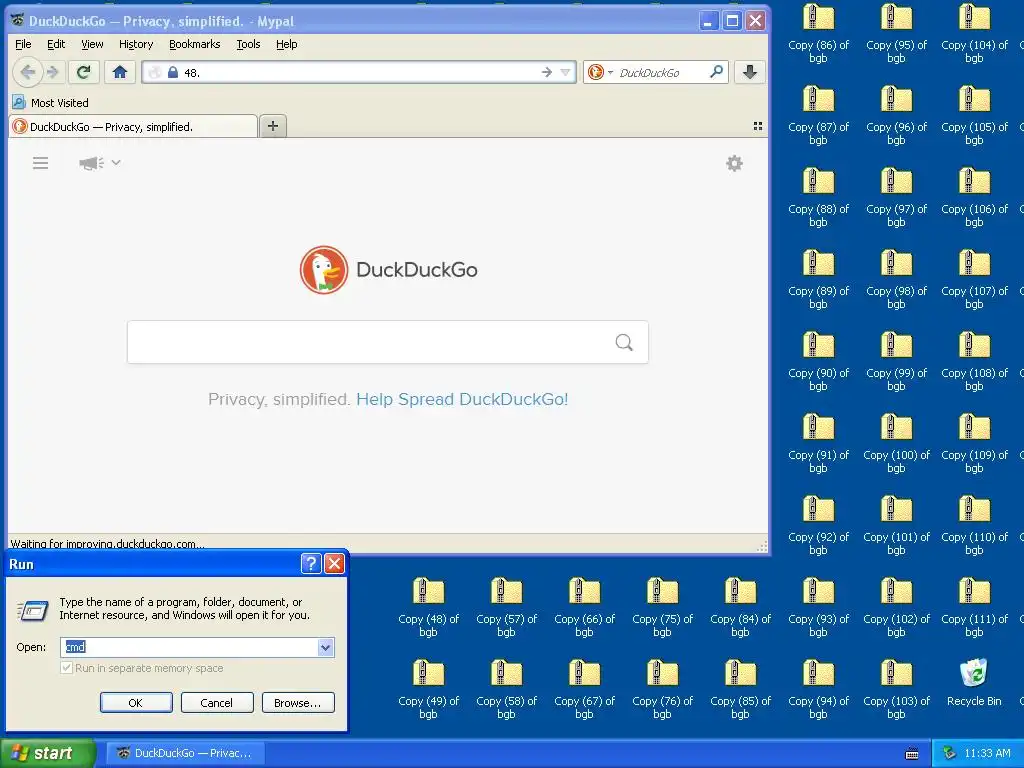Select the Recycle Bin desktop icon
This screenshot has width=1024, height=768.
point(974,683)
